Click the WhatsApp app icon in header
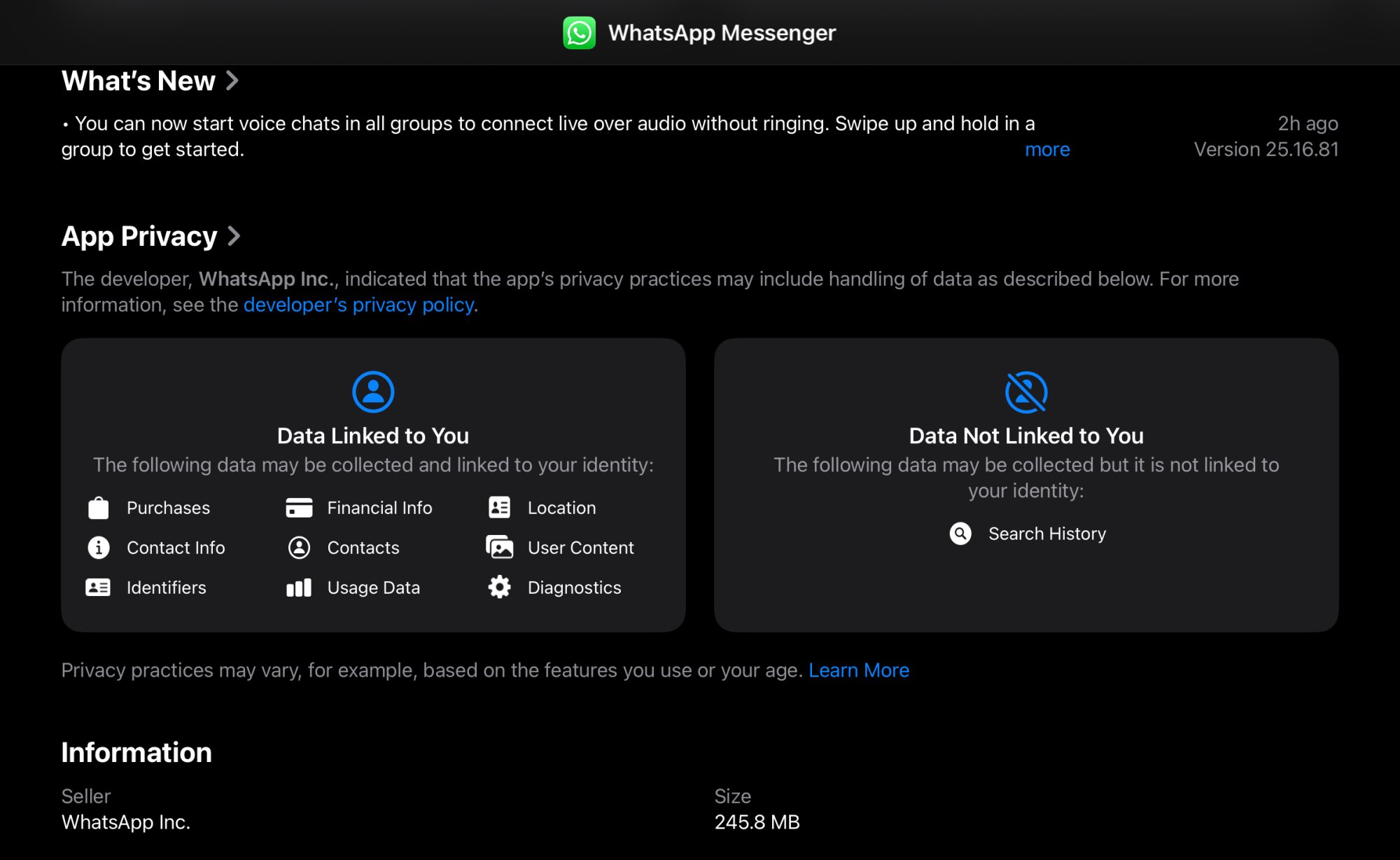 (x=579, y=33)
